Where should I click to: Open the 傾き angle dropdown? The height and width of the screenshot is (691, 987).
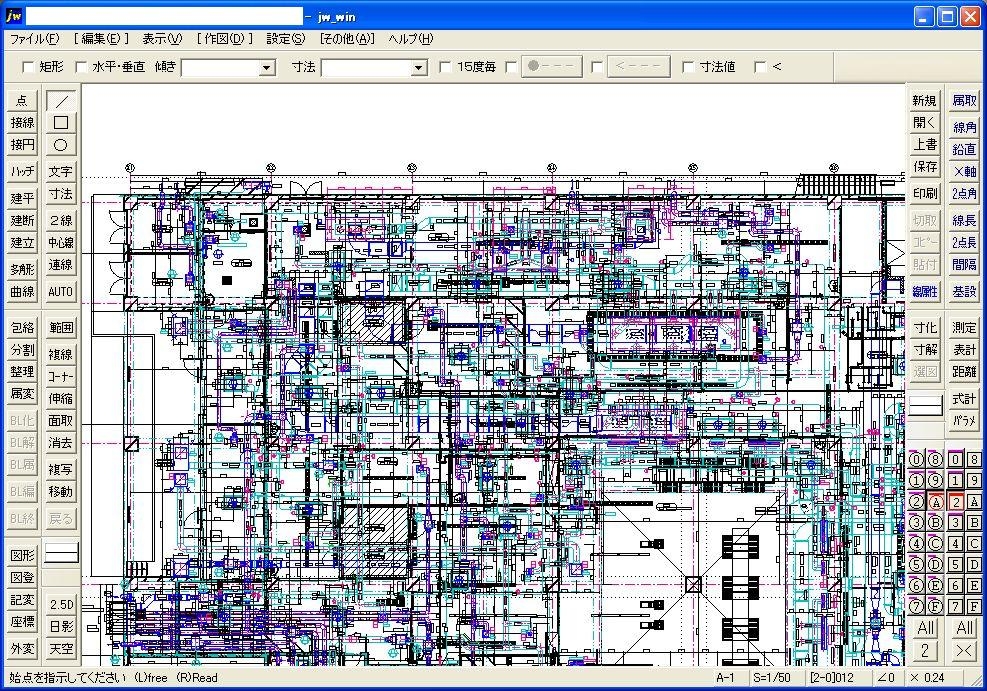pos(267,67)
